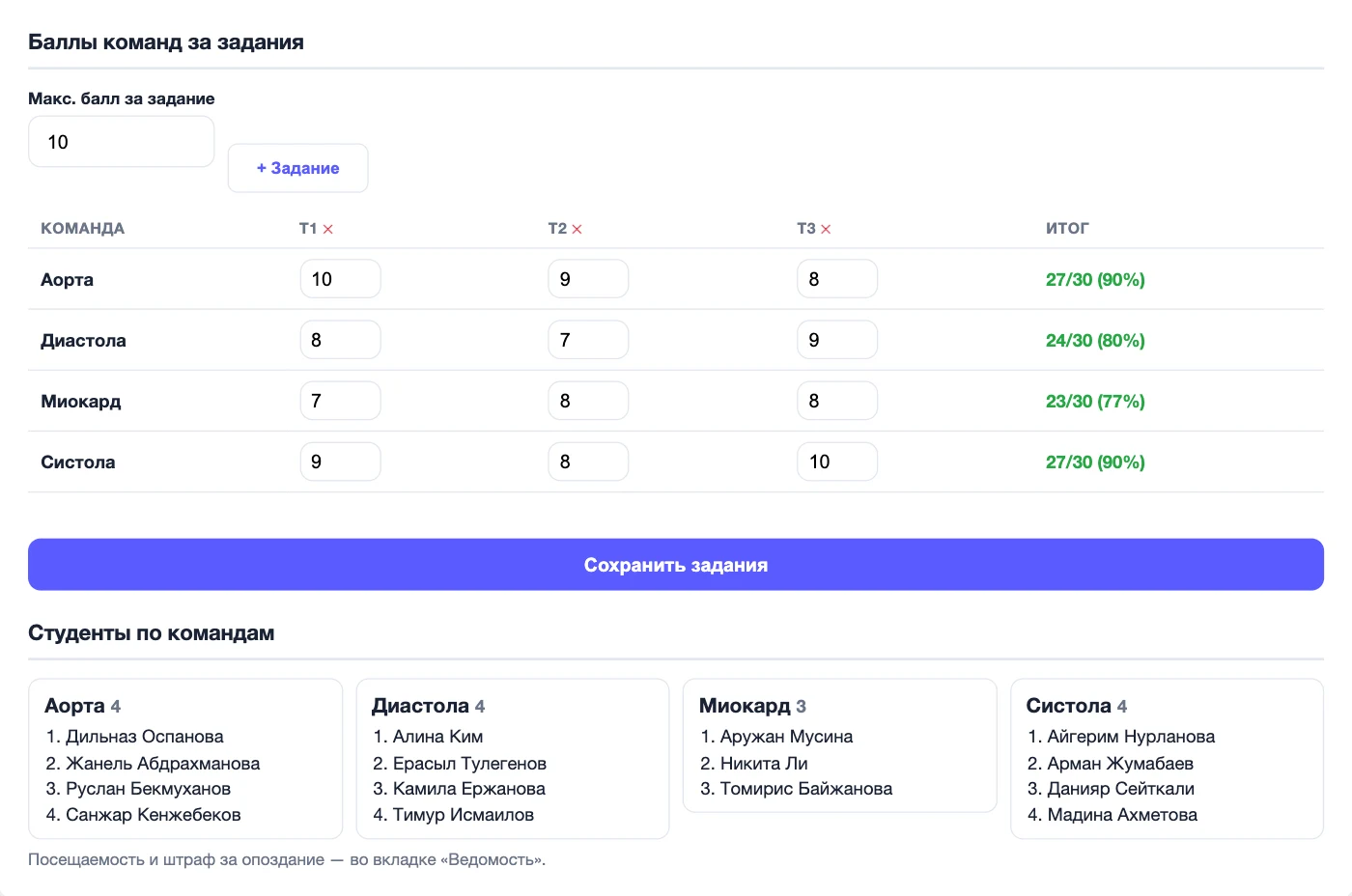1352x896 pixels.
Task: Click «Сохранить задания» button
Action: pos(676,565)
